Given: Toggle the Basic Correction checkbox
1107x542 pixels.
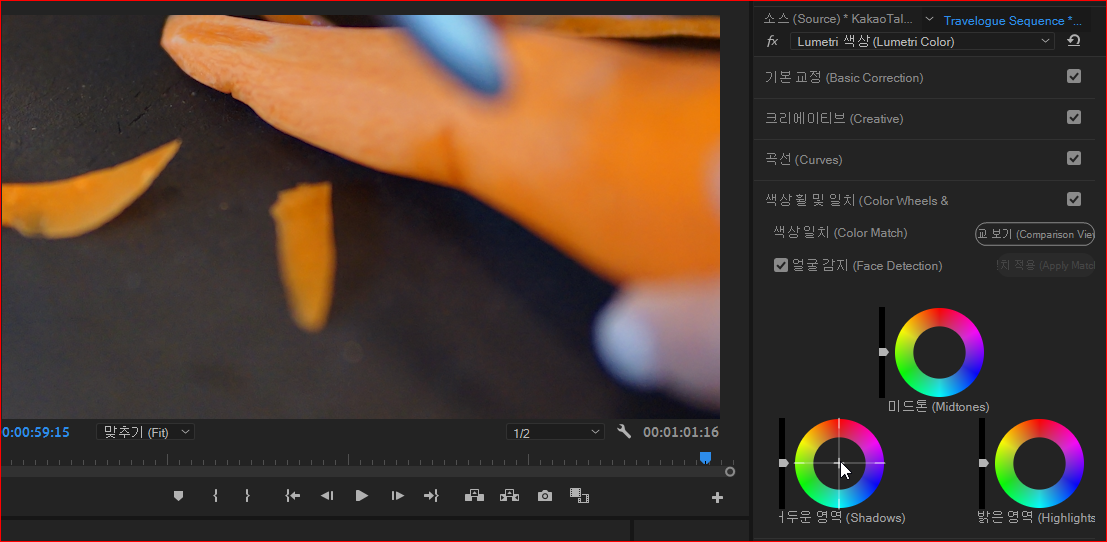Looking at the screenshot, I should pos(1074,76).
